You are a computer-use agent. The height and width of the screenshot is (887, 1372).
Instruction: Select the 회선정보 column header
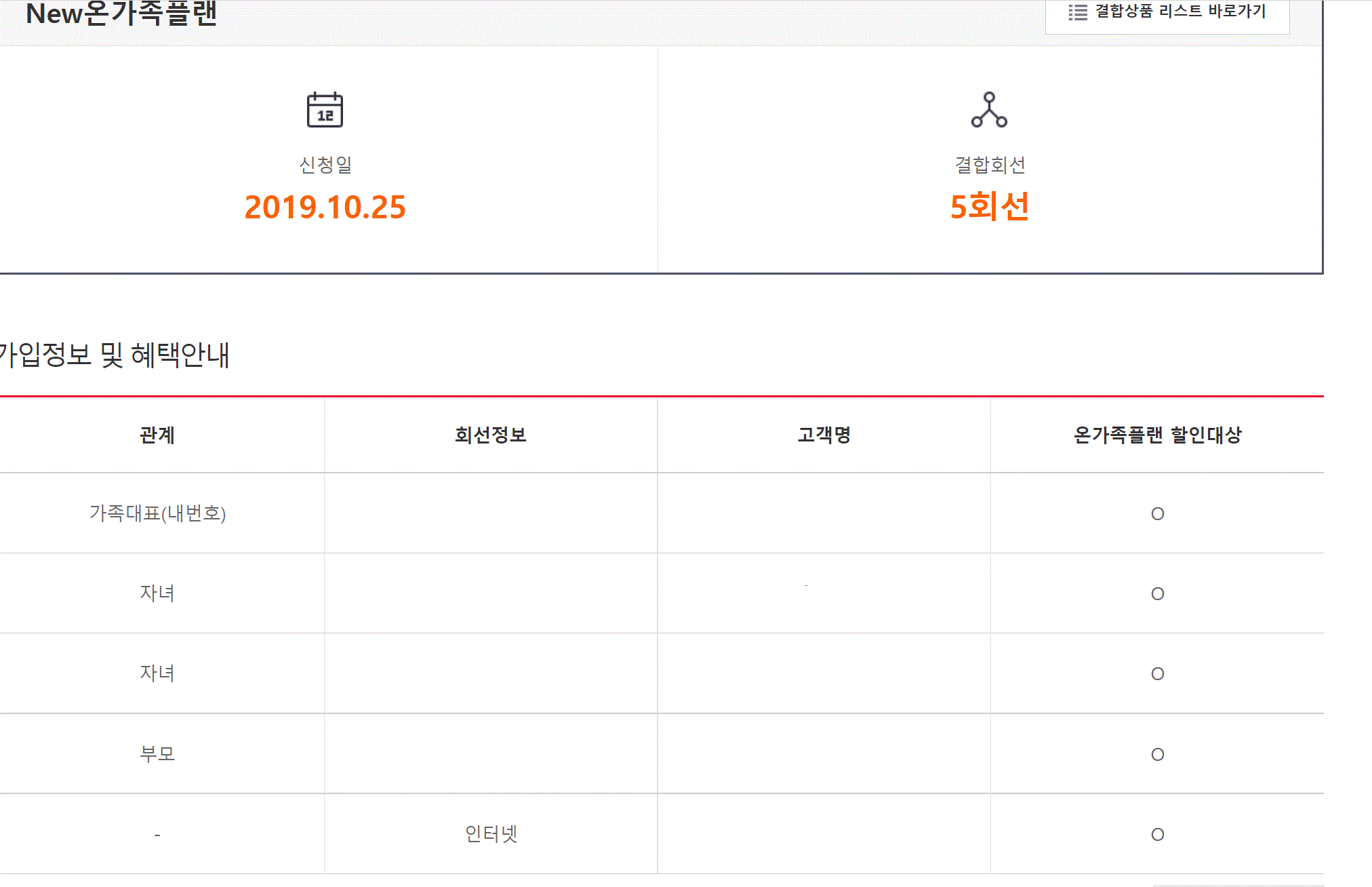491,435
